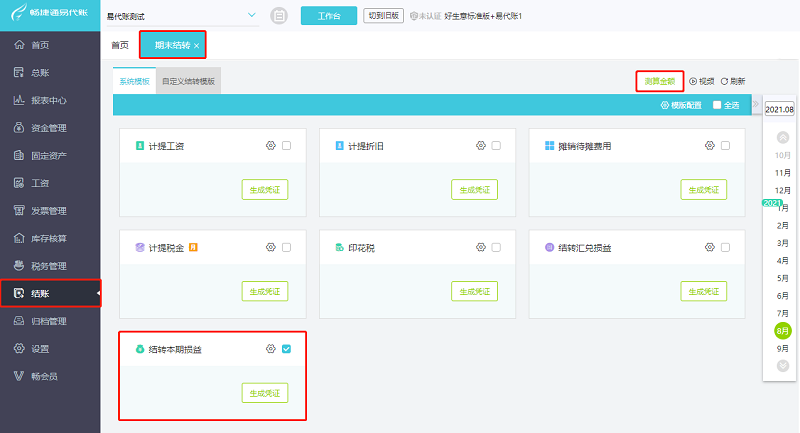Collapse sidebar via arrow beside 结账

click(x=98, y=293)
